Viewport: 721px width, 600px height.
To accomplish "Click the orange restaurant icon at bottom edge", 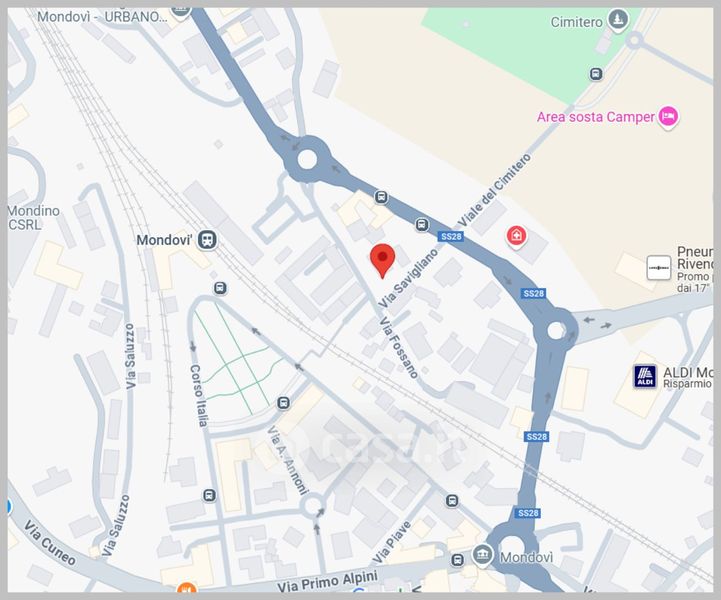I will [x=186, y=589].
